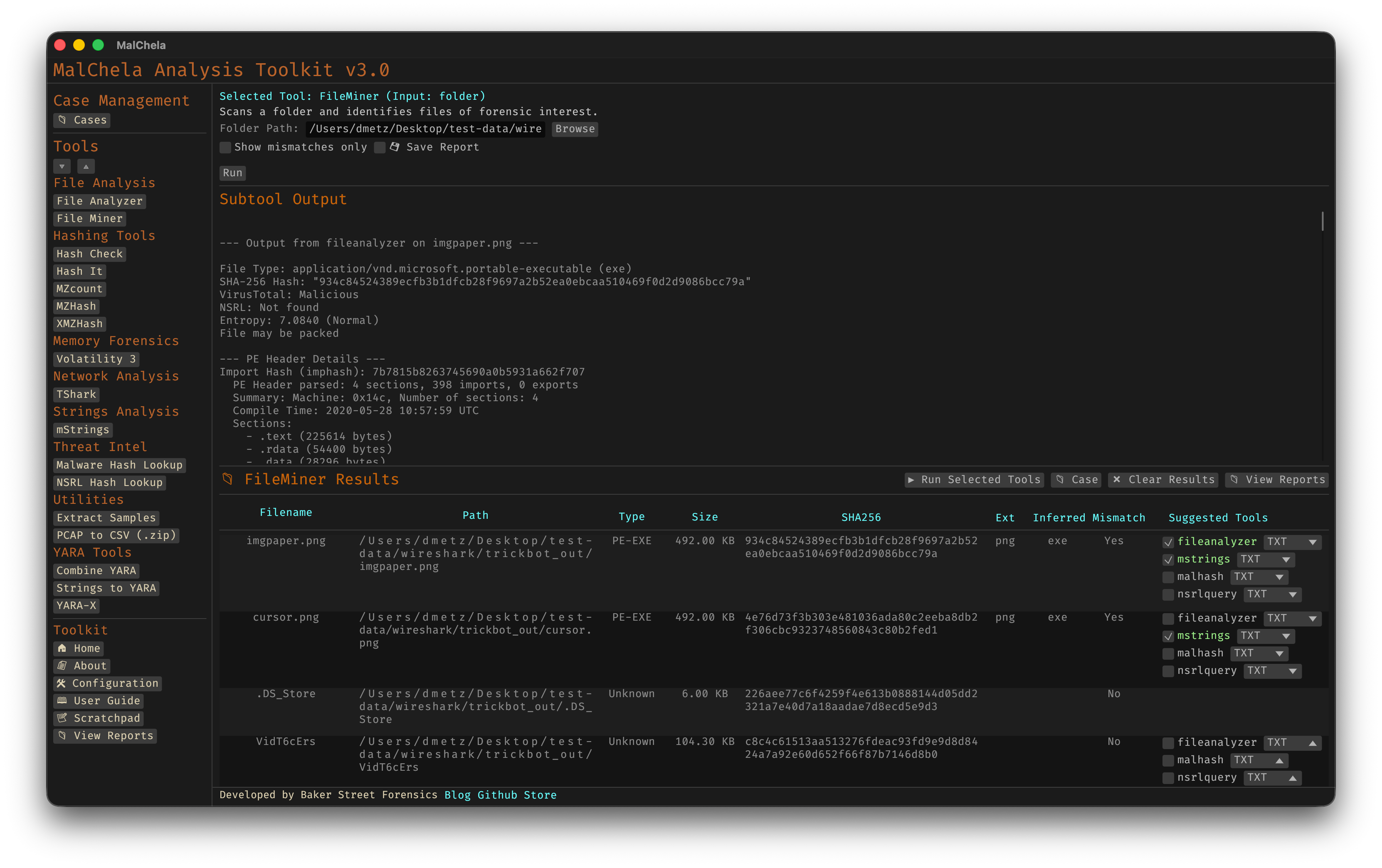Select Malware Hash Lookup tool
The height and width of the screenshot is (868, 1382).
(x=119, y=465)
